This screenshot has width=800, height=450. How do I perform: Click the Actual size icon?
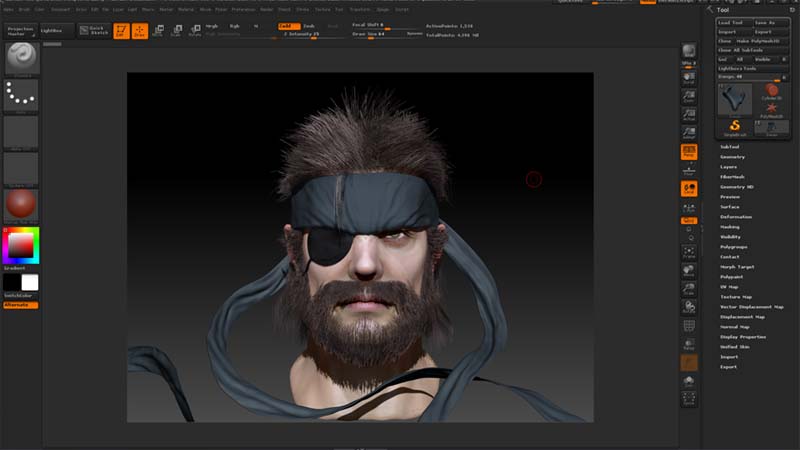689,115
